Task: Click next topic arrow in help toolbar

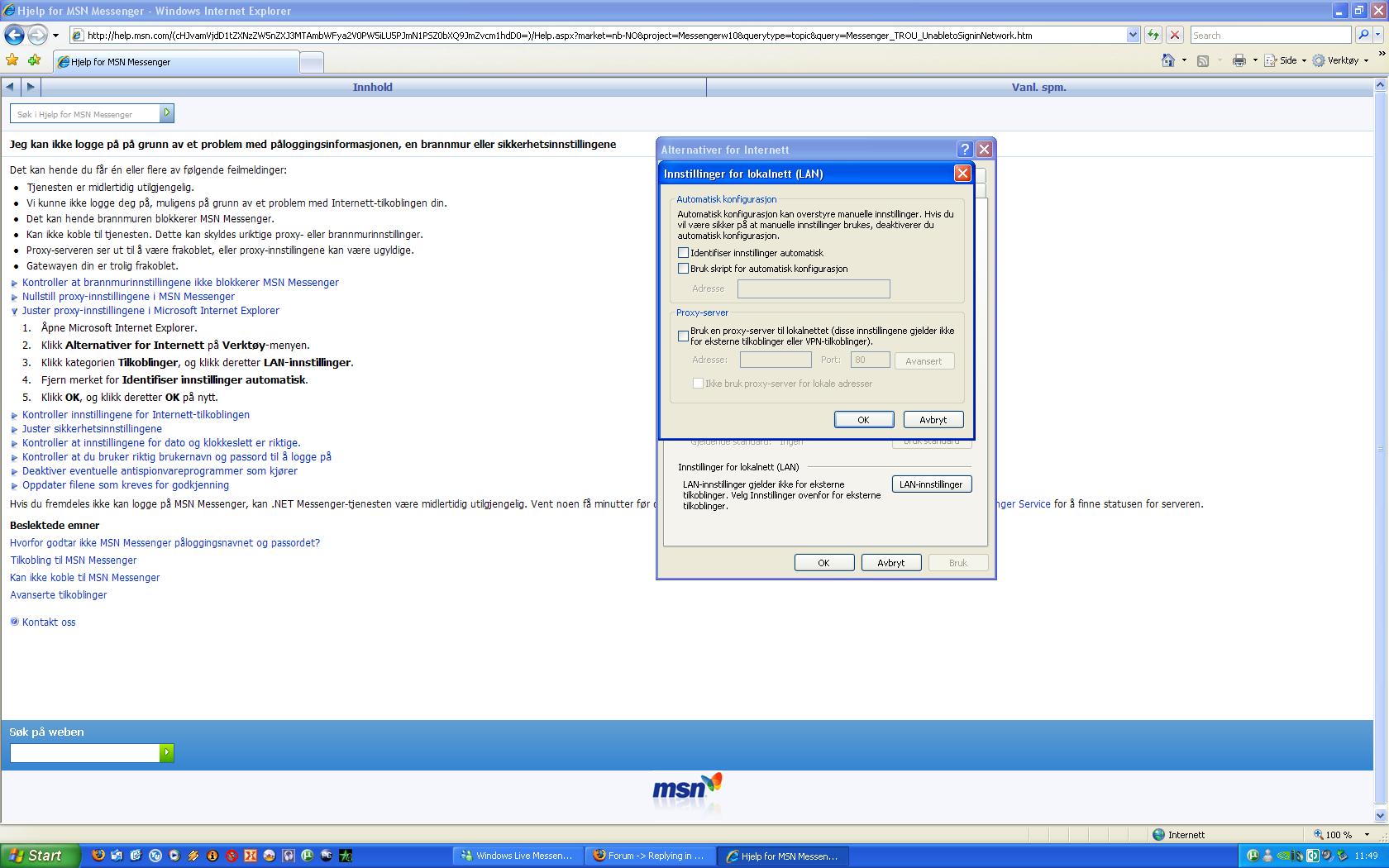Action: (31, 87)
